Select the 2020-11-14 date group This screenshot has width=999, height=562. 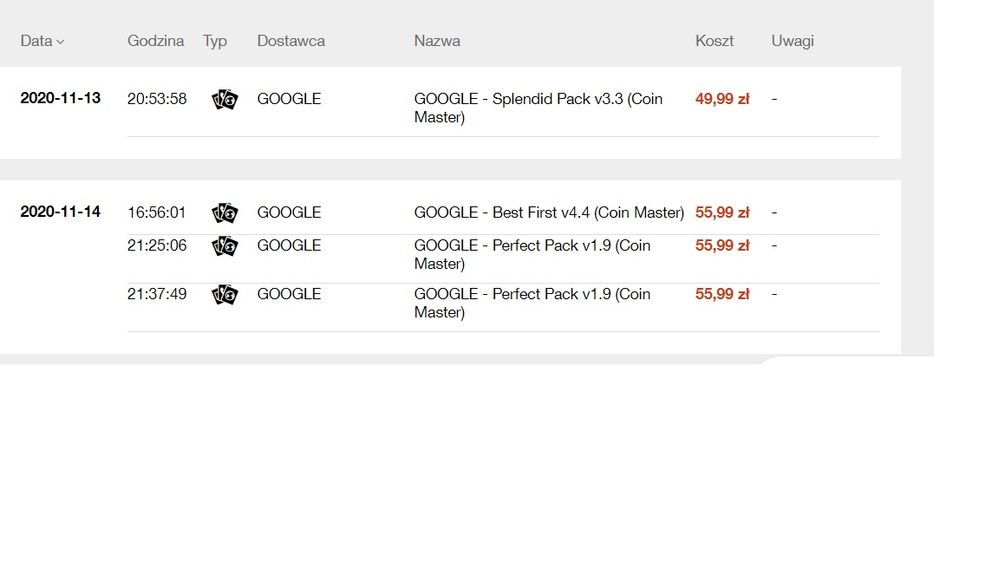click(60, 212)
